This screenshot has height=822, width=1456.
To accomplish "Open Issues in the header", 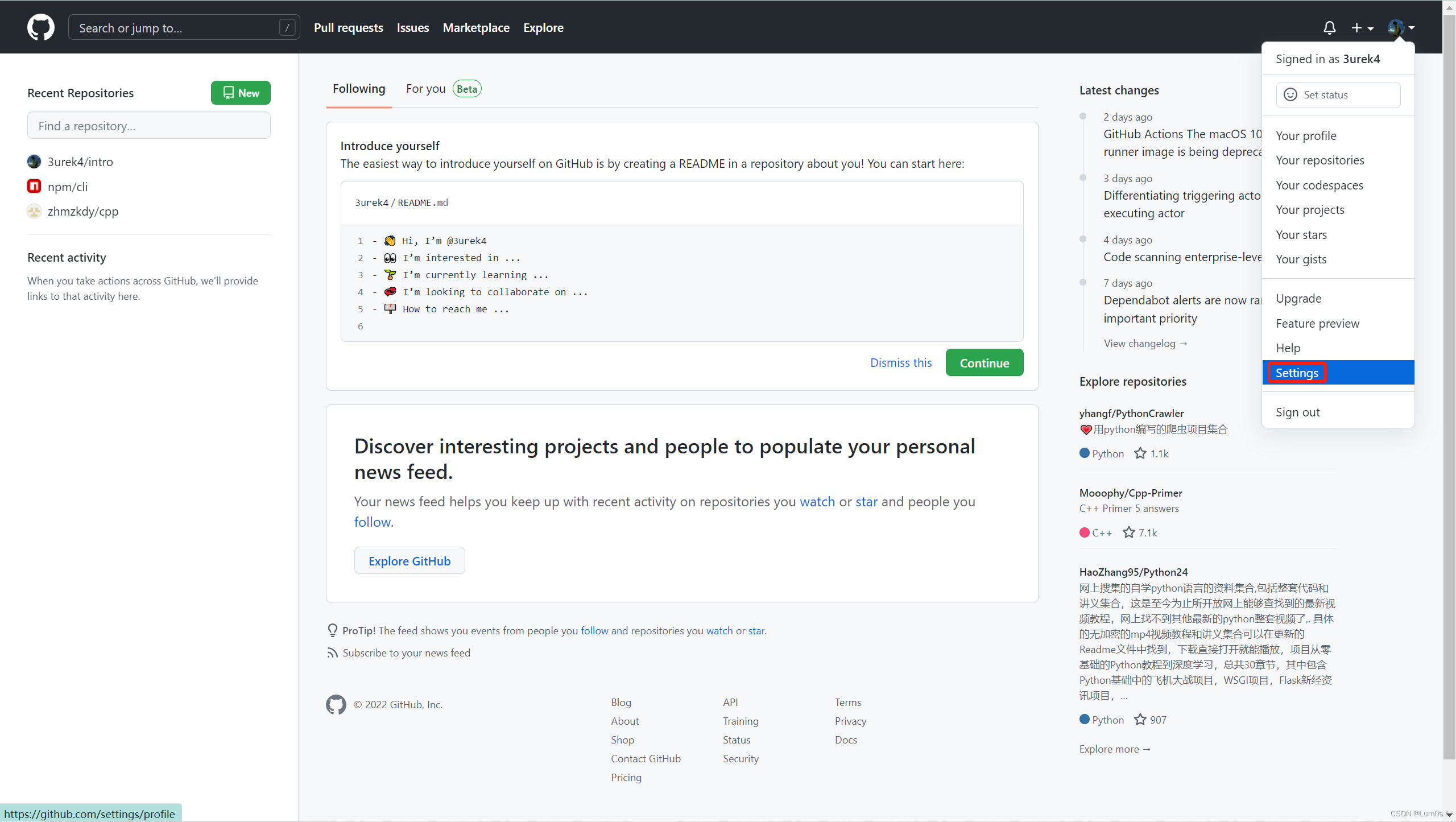I will 413,27.
